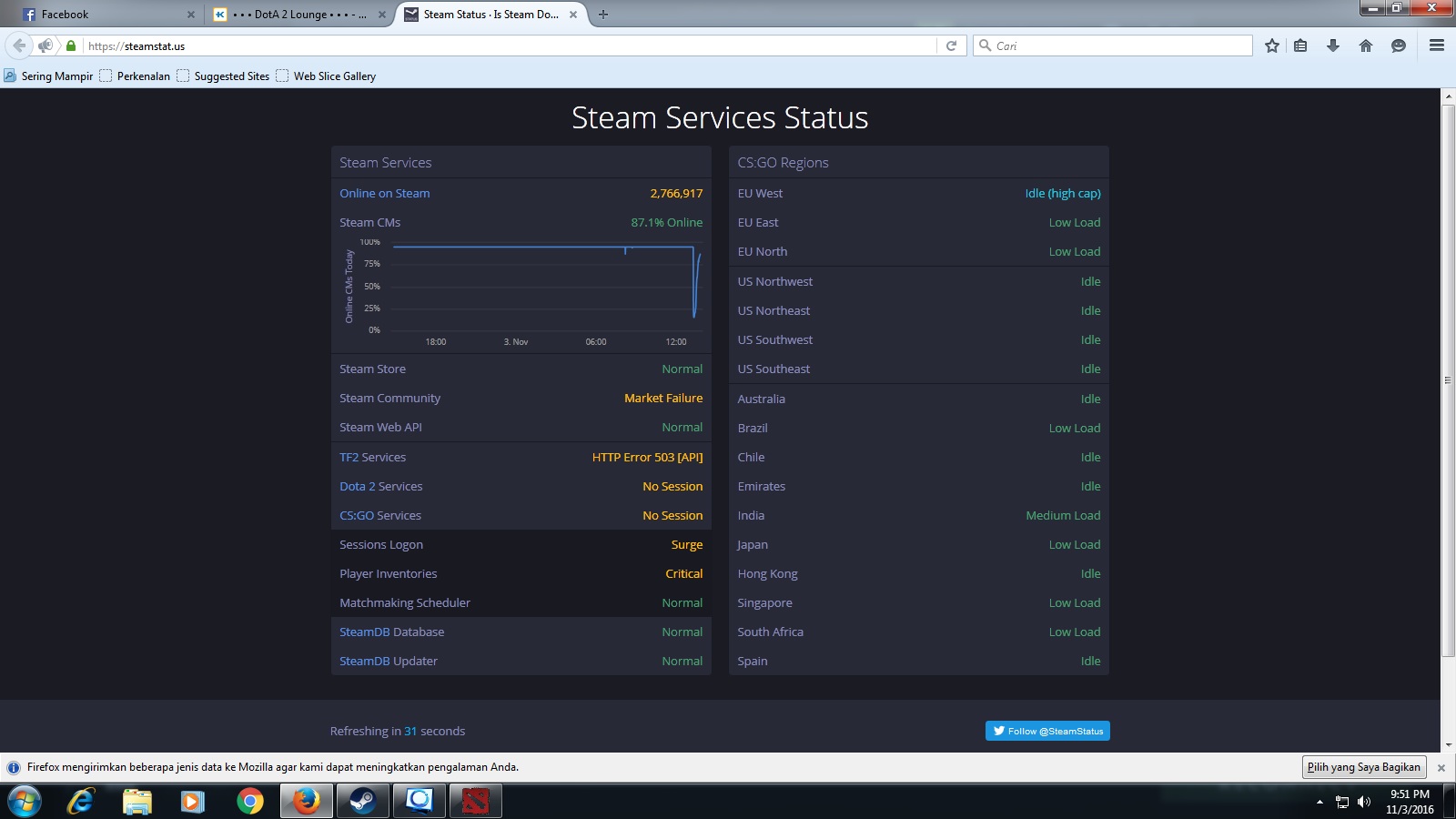Open the Dota 2 Services link
The height and width of the screenshot is (819, 1456).
tap(380, 486)
